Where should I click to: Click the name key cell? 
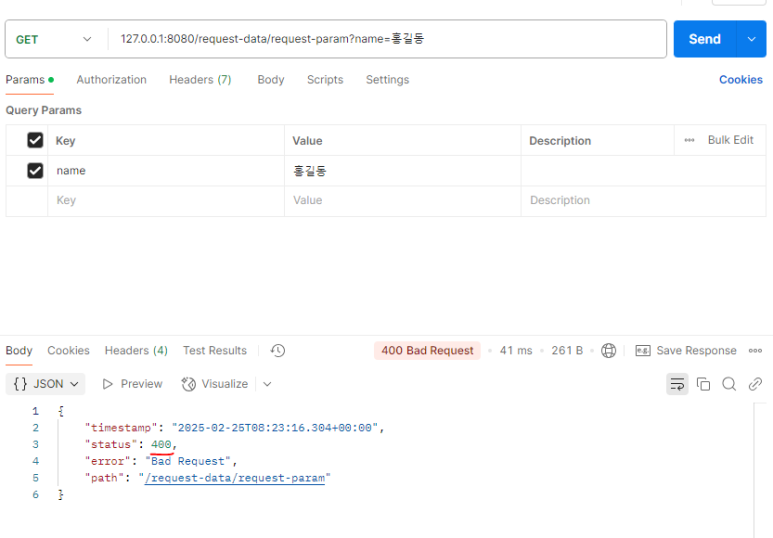click(x=166, y=171)
